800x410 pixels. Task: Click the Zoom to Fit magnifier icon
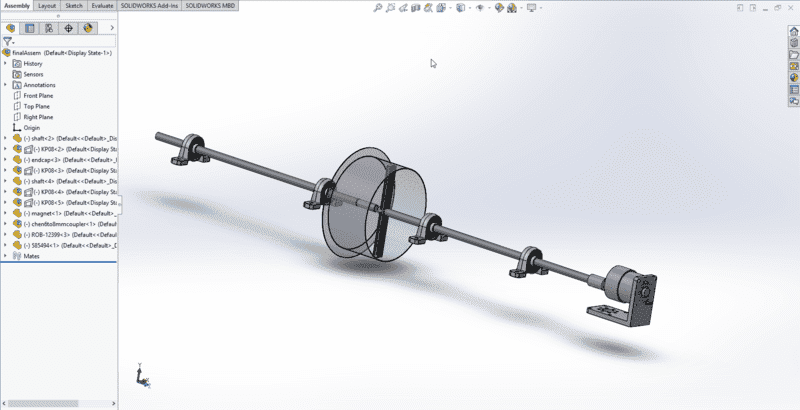(378, 8)
